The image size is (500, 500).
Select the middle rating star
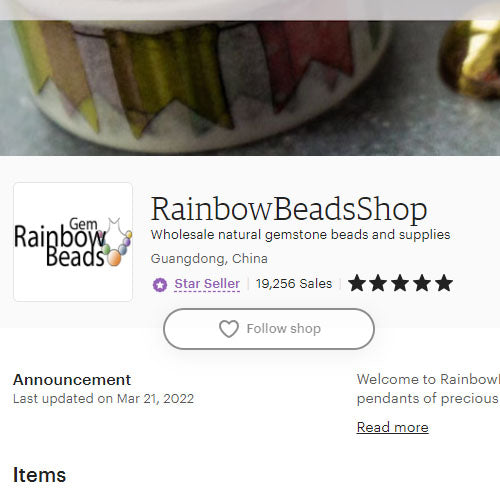click(x=400, y=283)
